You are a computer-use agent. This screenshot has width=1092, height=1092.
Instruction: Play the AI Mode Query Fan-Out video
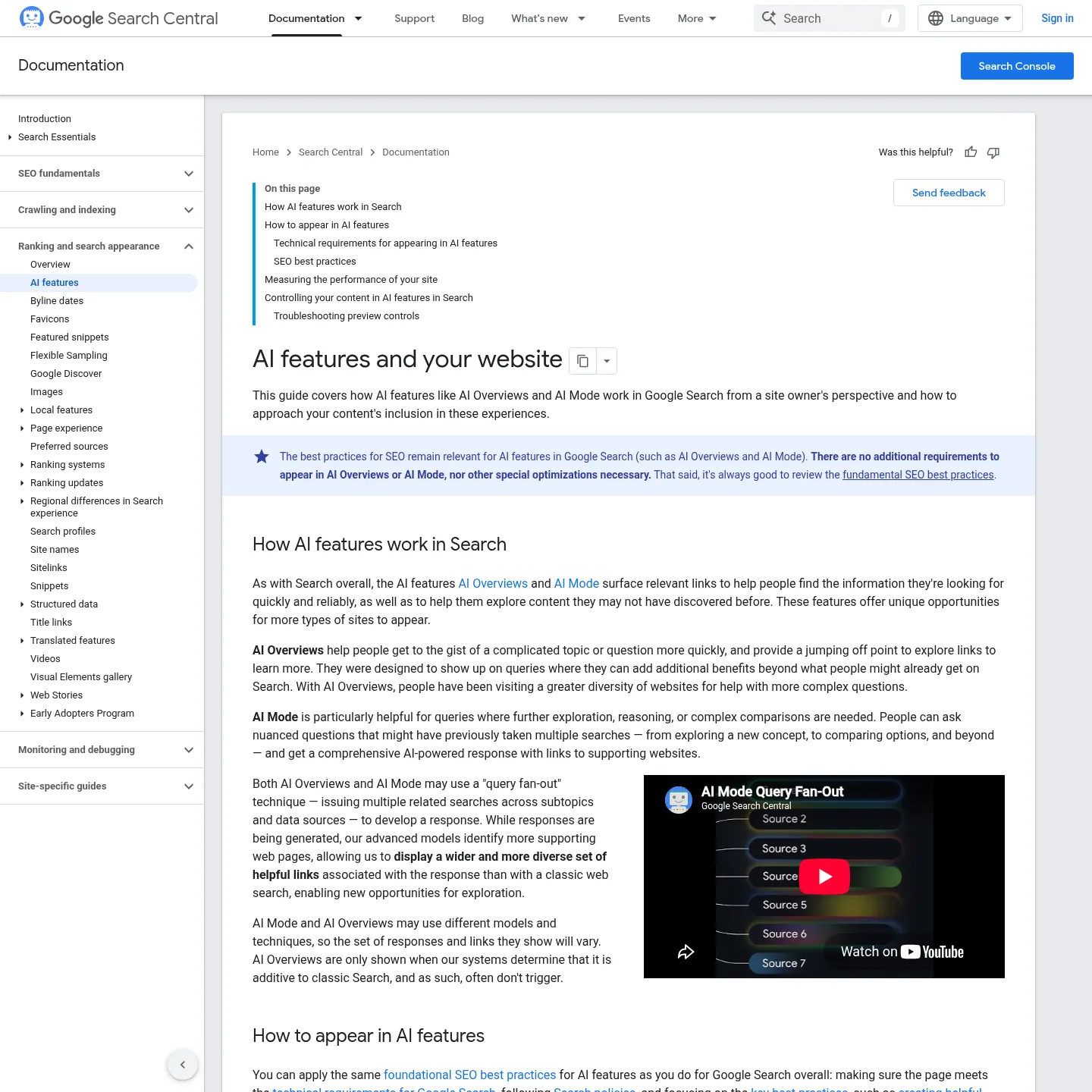pos(824,877)
